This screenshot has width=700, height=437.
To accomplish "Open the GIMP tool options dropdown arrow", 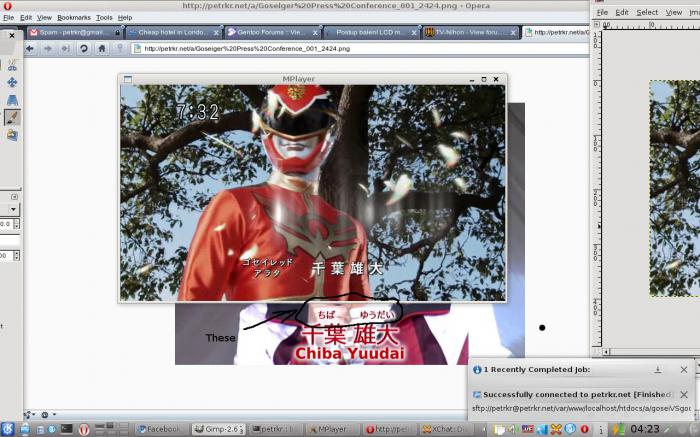I will (13, 209).
